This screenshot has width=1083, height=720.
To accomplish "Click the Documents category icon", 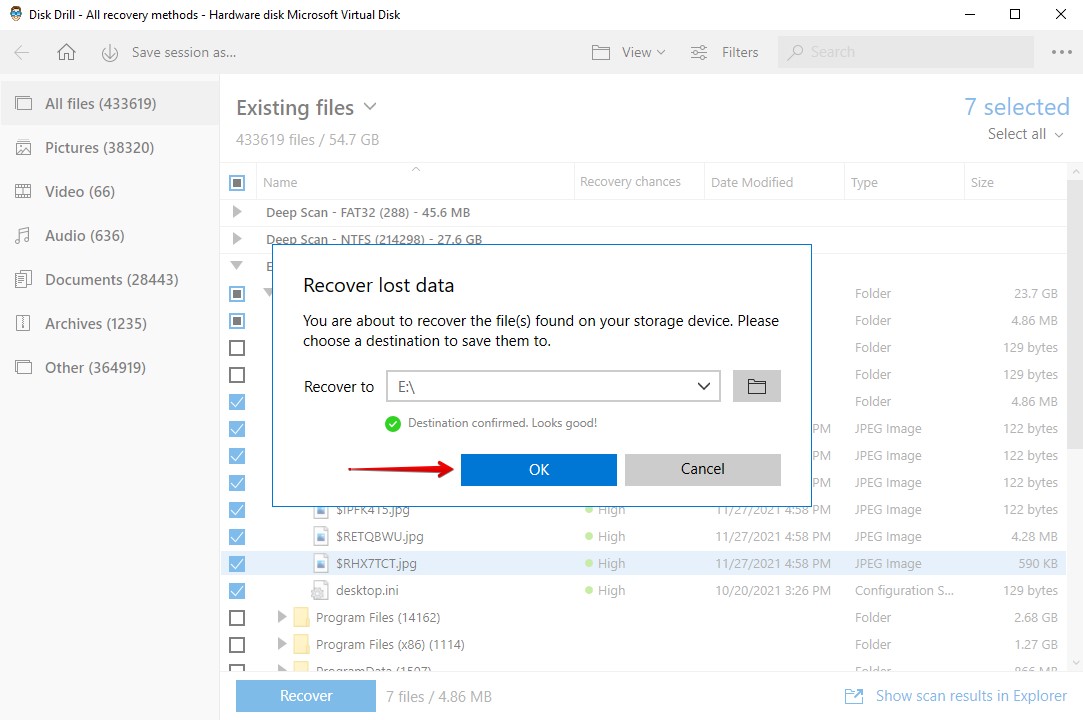I will [23, 280].
